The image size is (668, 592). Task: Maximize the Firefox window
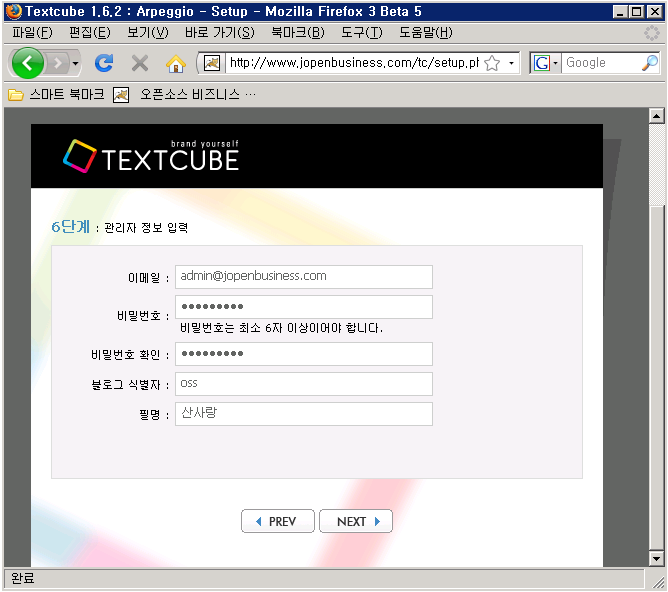coord(636,11)
